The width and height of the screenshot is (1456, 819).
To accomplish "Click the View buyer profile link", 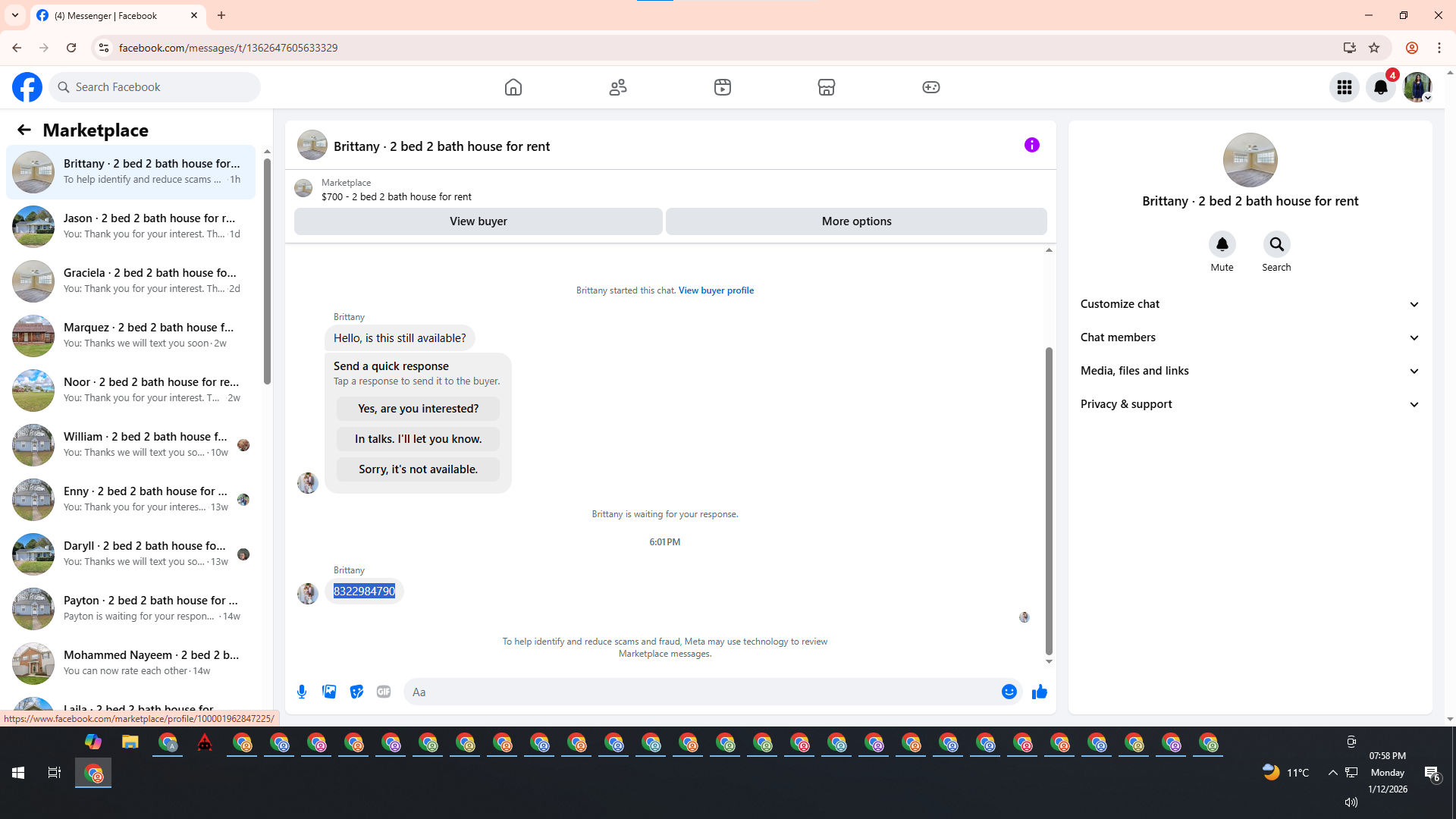I will (716, 290).
